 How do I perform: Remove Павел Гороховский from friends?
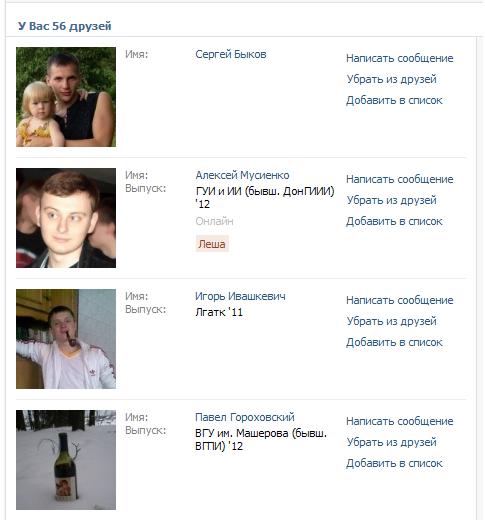tap(392, 442)
